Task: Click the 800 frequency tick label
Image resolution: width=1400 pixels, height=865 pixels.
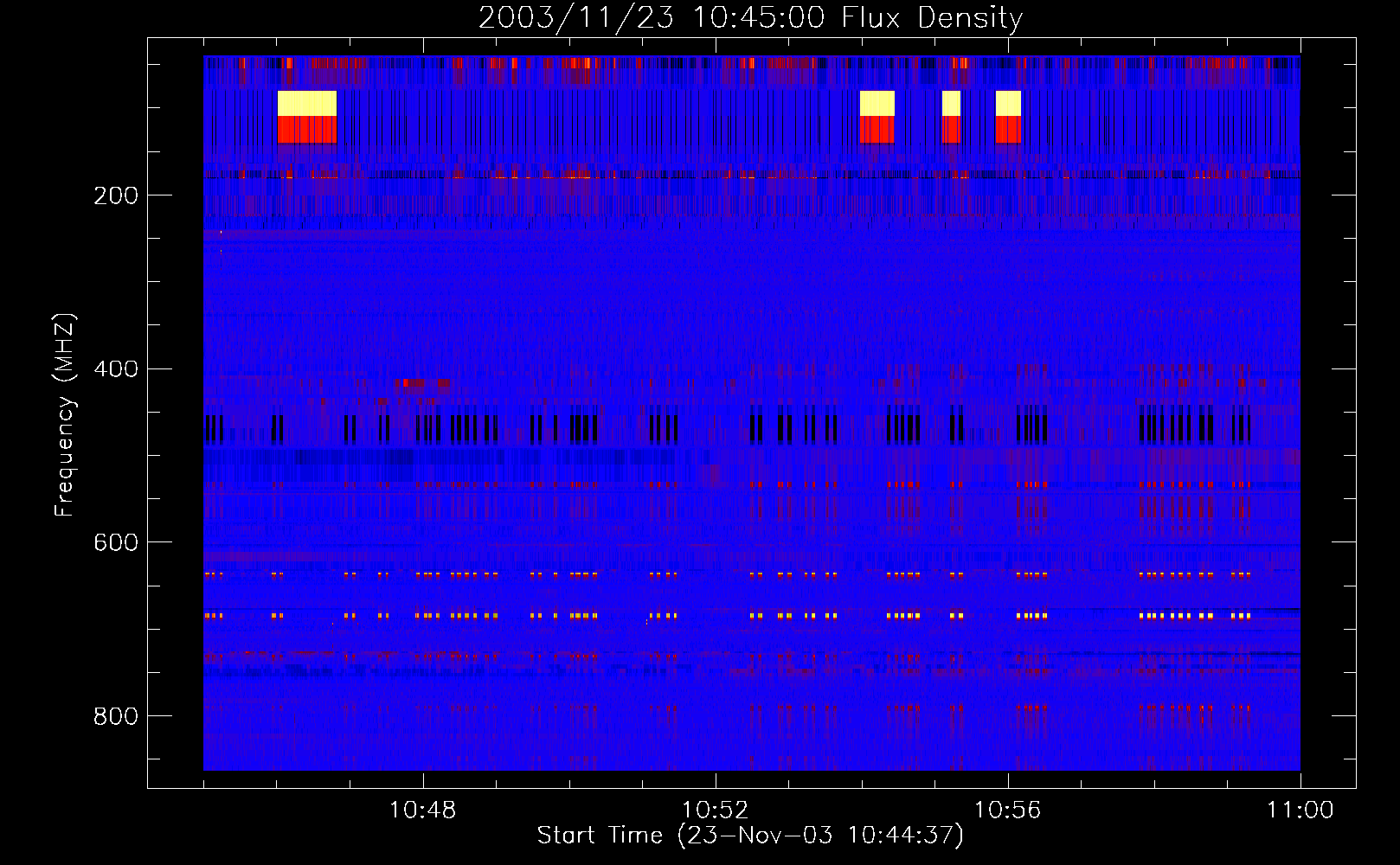Action: [116, 716]
